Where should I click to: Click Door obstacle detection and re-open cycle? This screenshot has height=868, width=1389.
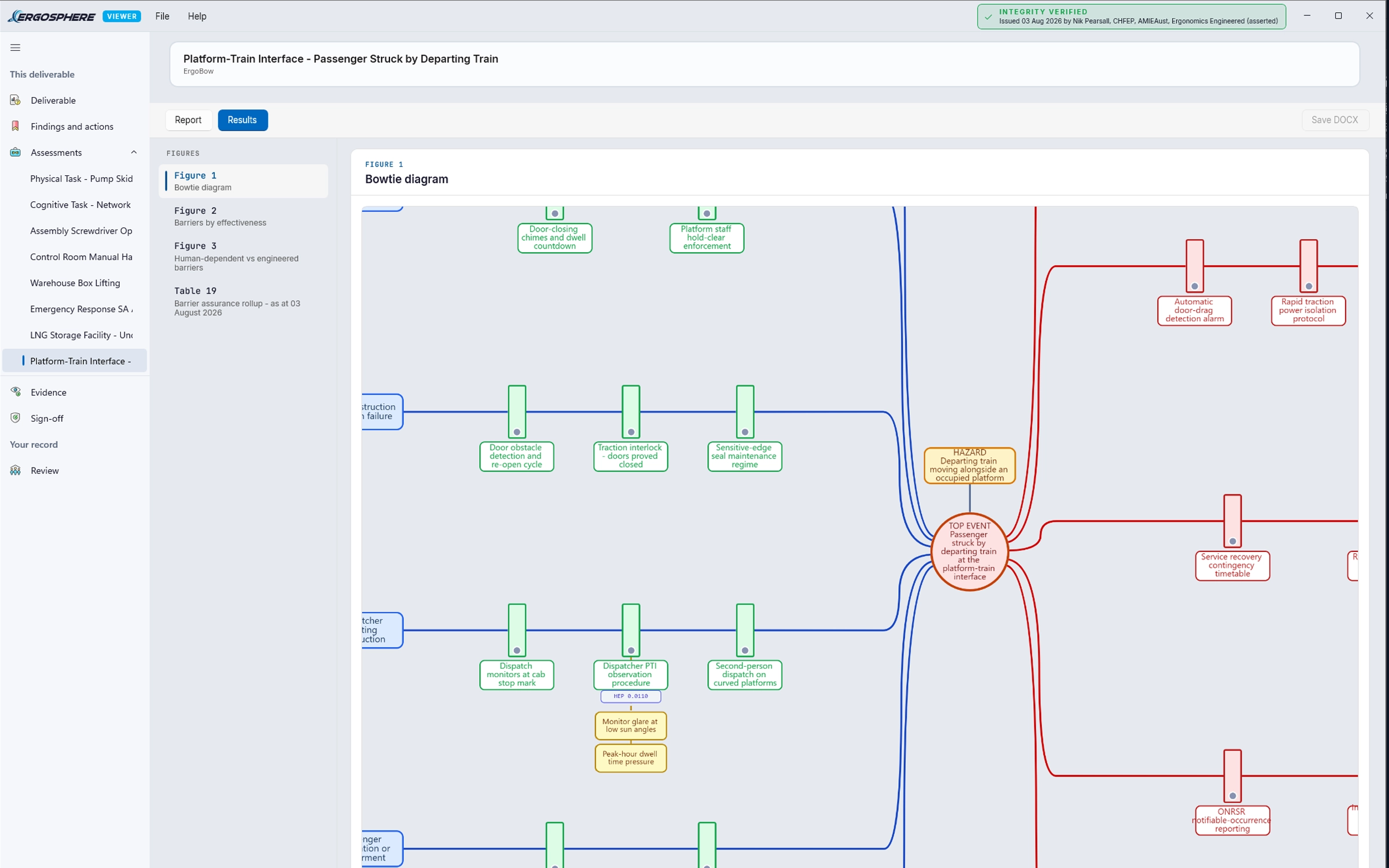(516, 457)
